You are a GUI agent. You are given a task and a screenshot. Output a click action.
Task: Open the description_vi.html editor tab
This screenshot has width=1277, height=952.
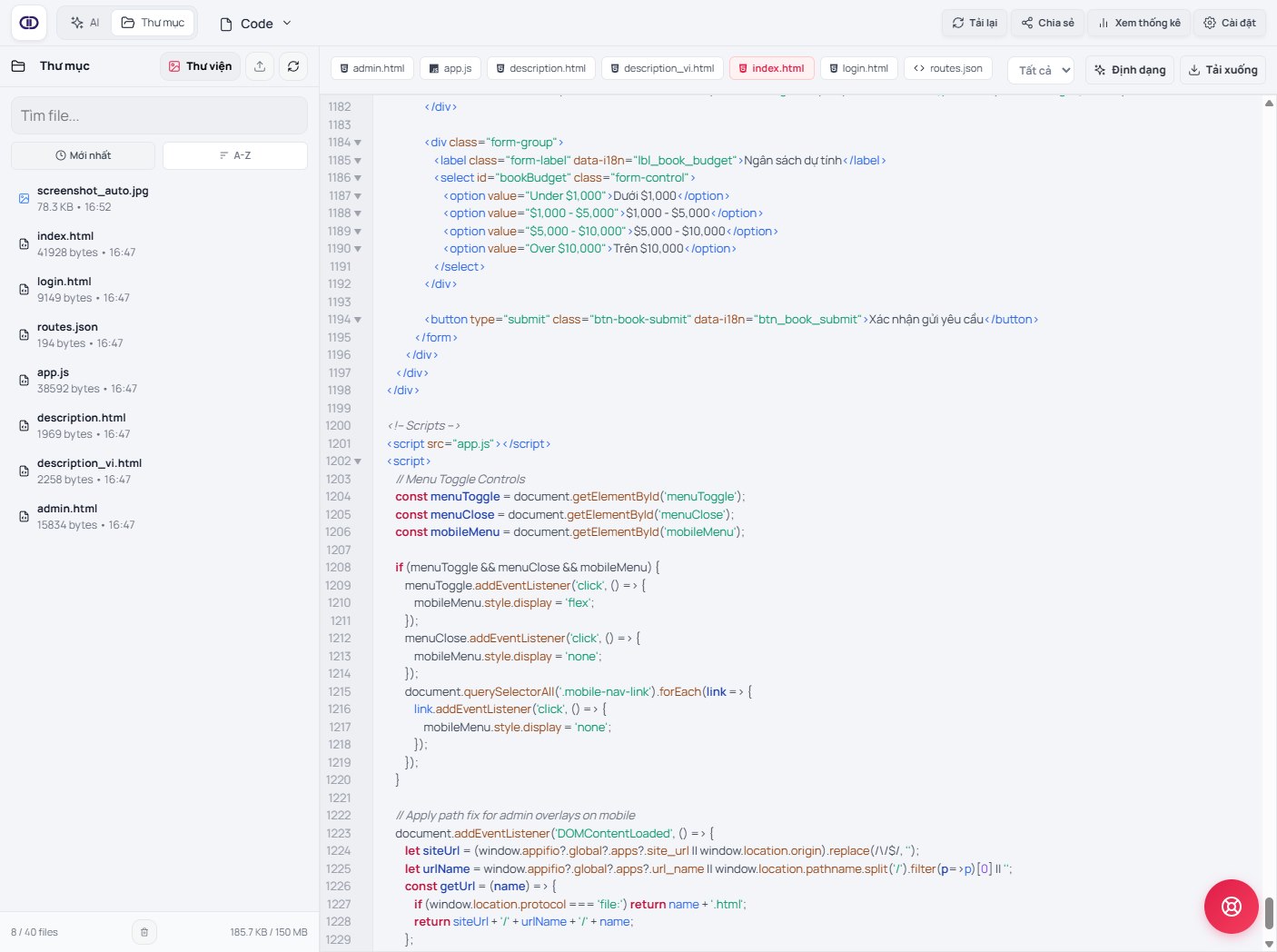click(x=662, y=68)
